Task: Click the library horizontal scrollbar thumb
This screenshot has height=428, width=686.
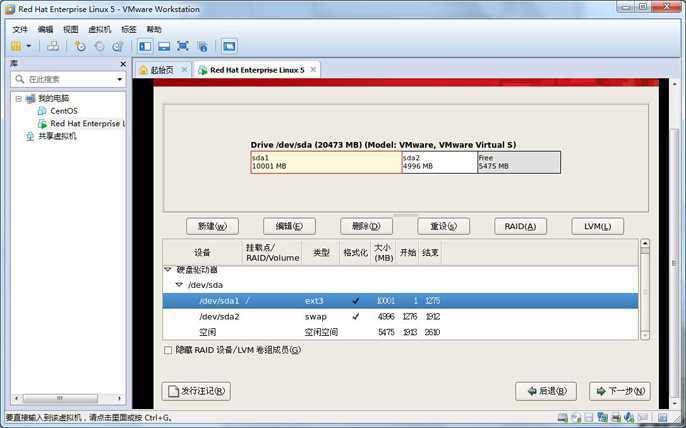Action: [x=60, y=398]
